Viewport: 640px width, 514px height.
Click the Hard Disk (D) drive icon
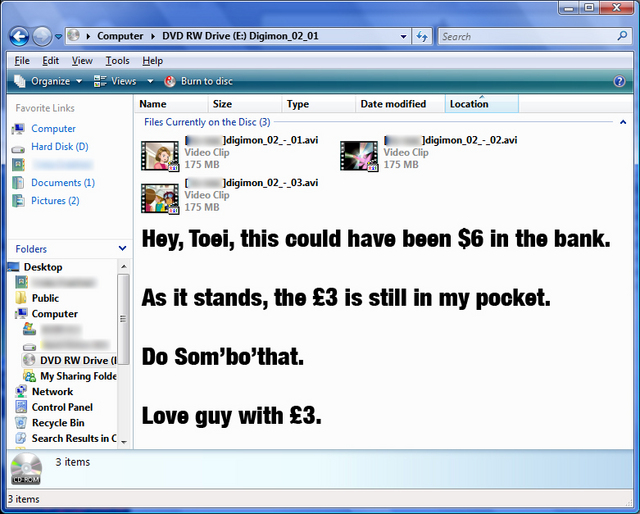click(x=18, y=149)
